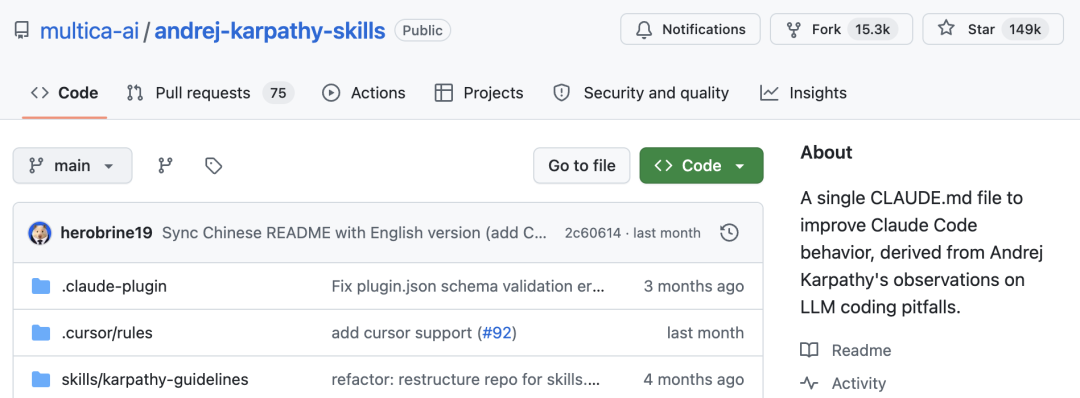The height and width of the screenshot is (398, 1080).
Task: Click the skills/karpathy-guidelines folder icon
Action: click(x=41, y=379)
